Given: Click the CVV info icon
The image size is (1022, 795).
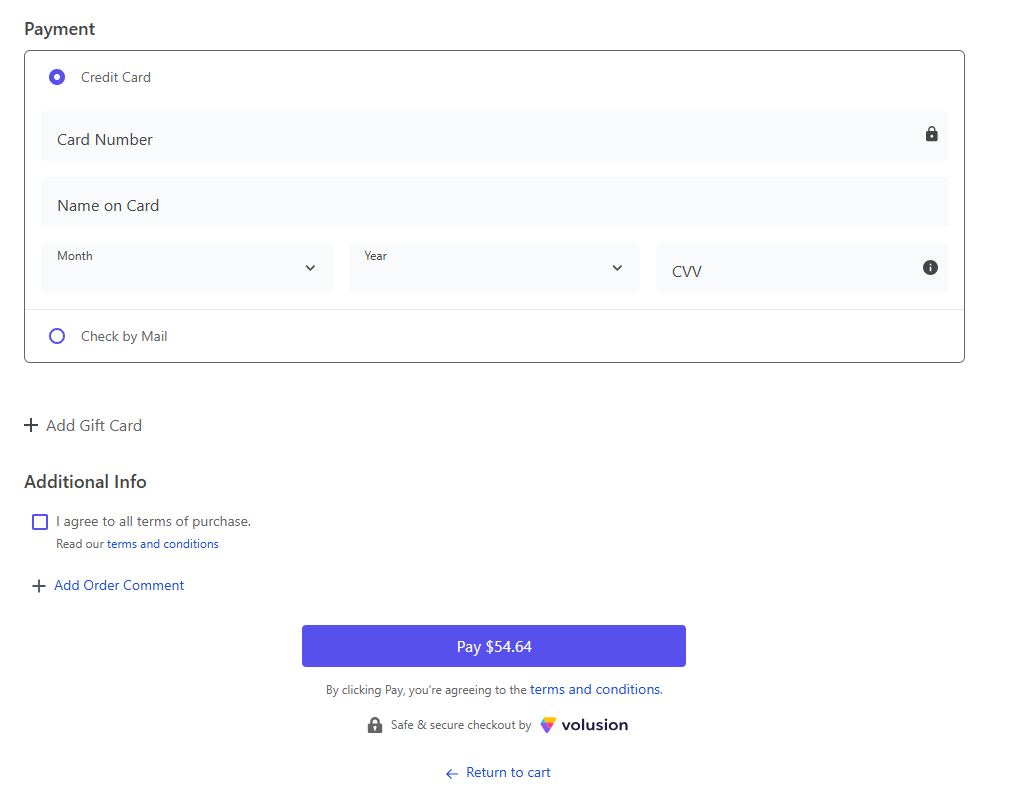Looking at the screenshot, I should 930,267.
